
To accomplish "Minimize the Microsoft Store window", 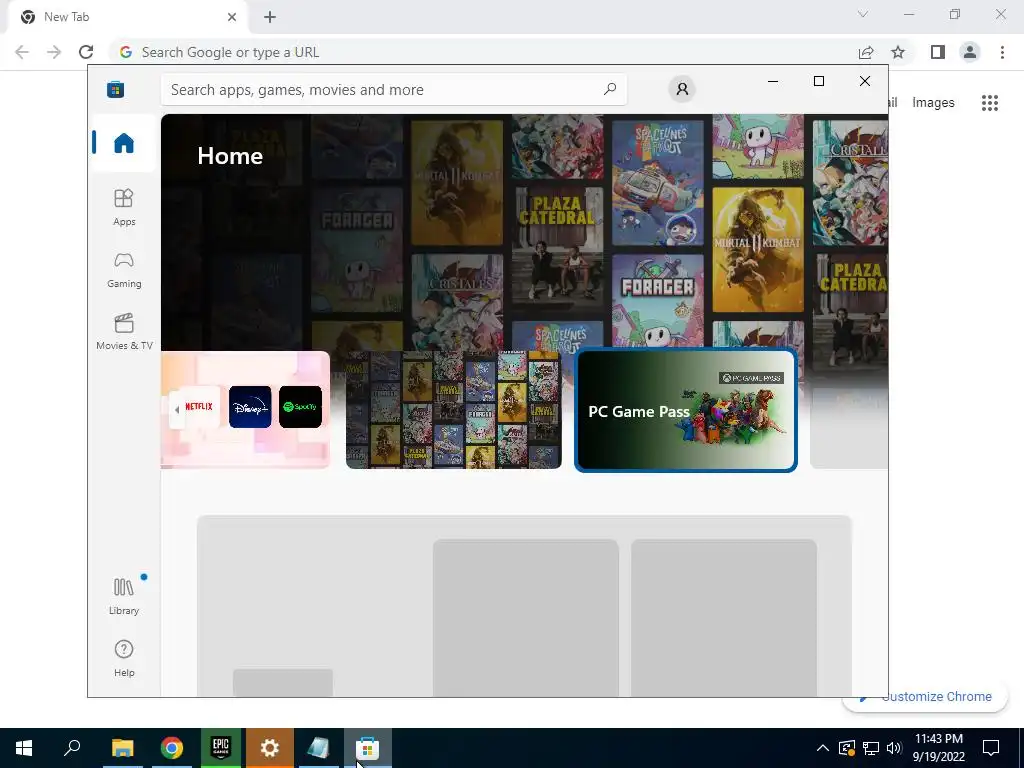I will pyautogui.click(x=773, y=81).
